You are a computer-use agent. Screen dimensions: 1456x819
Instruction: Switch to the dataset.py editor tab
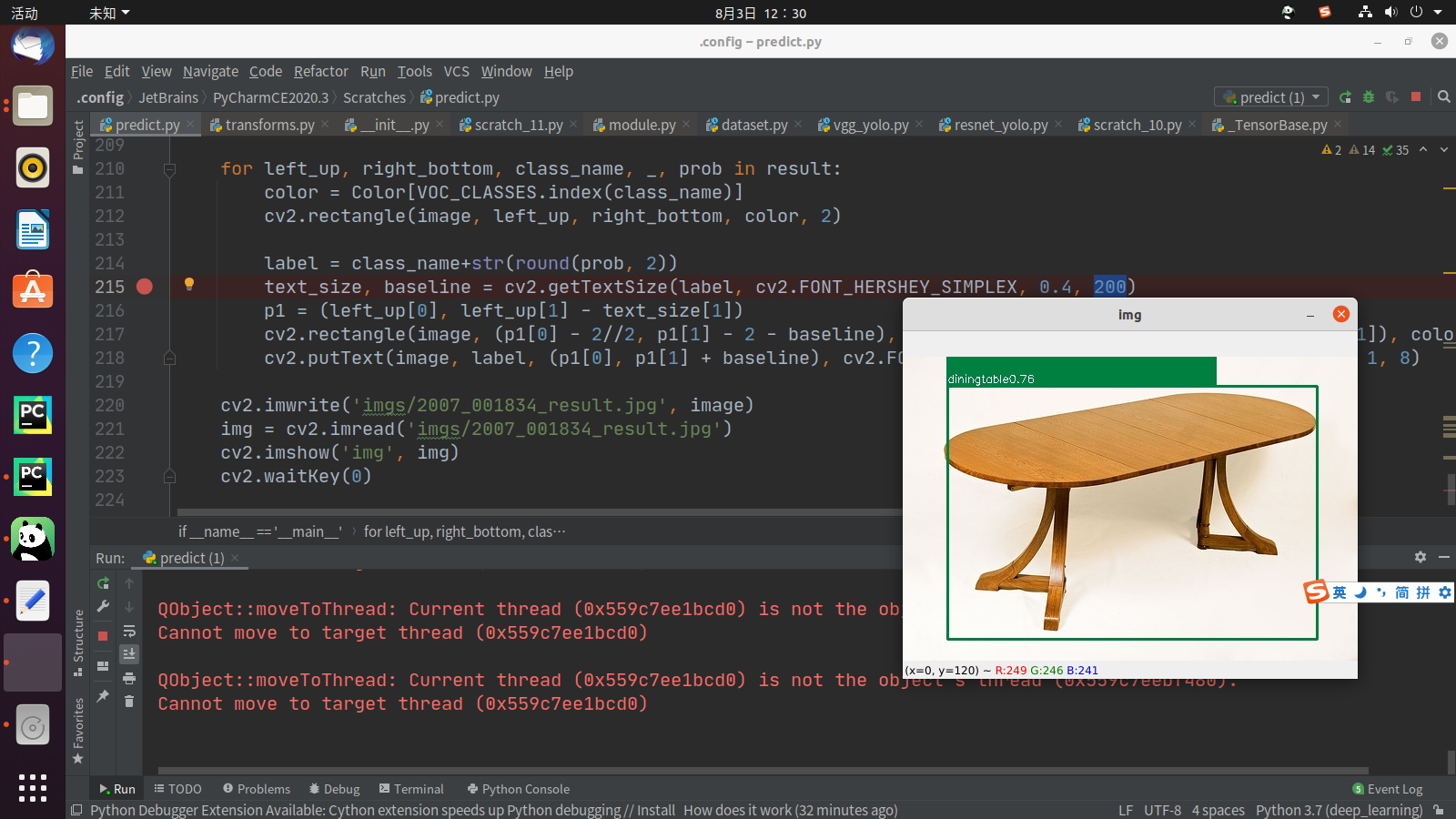point(753,125)
